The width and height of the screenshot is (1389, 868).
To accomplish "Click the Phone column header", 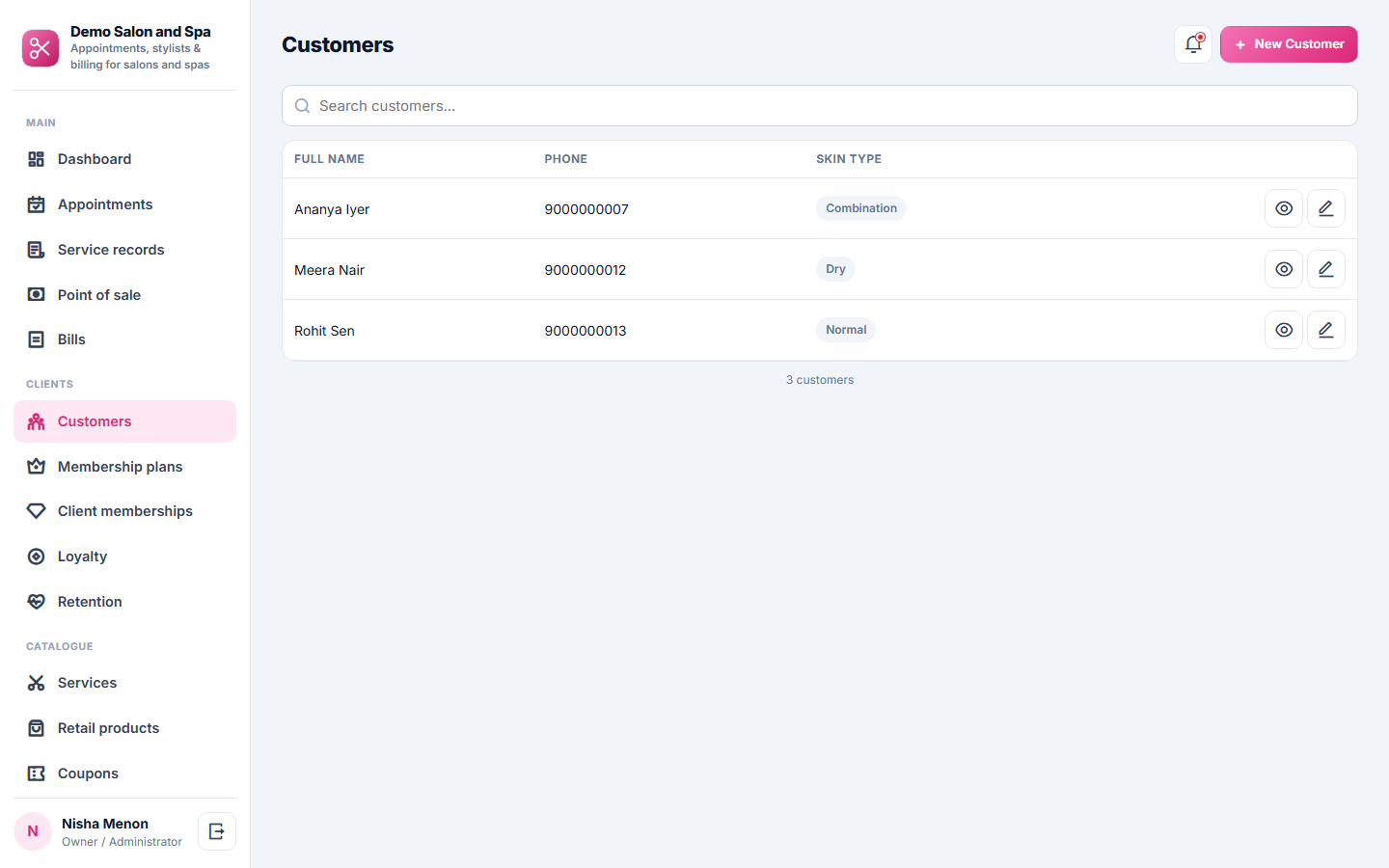I will [x=566, y=159].
